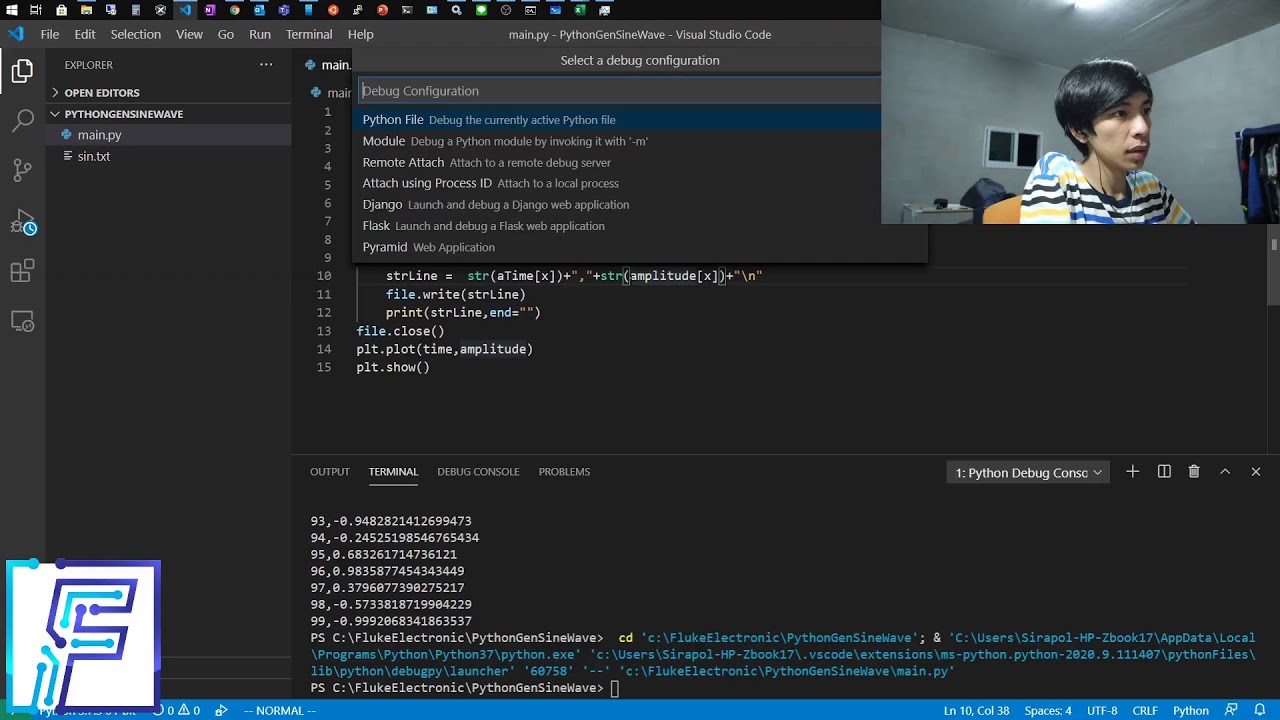Image resolution: width=1280 pixels, height=720 pixels.
Task: Open Run menu
Action: (x=260, y=34)
